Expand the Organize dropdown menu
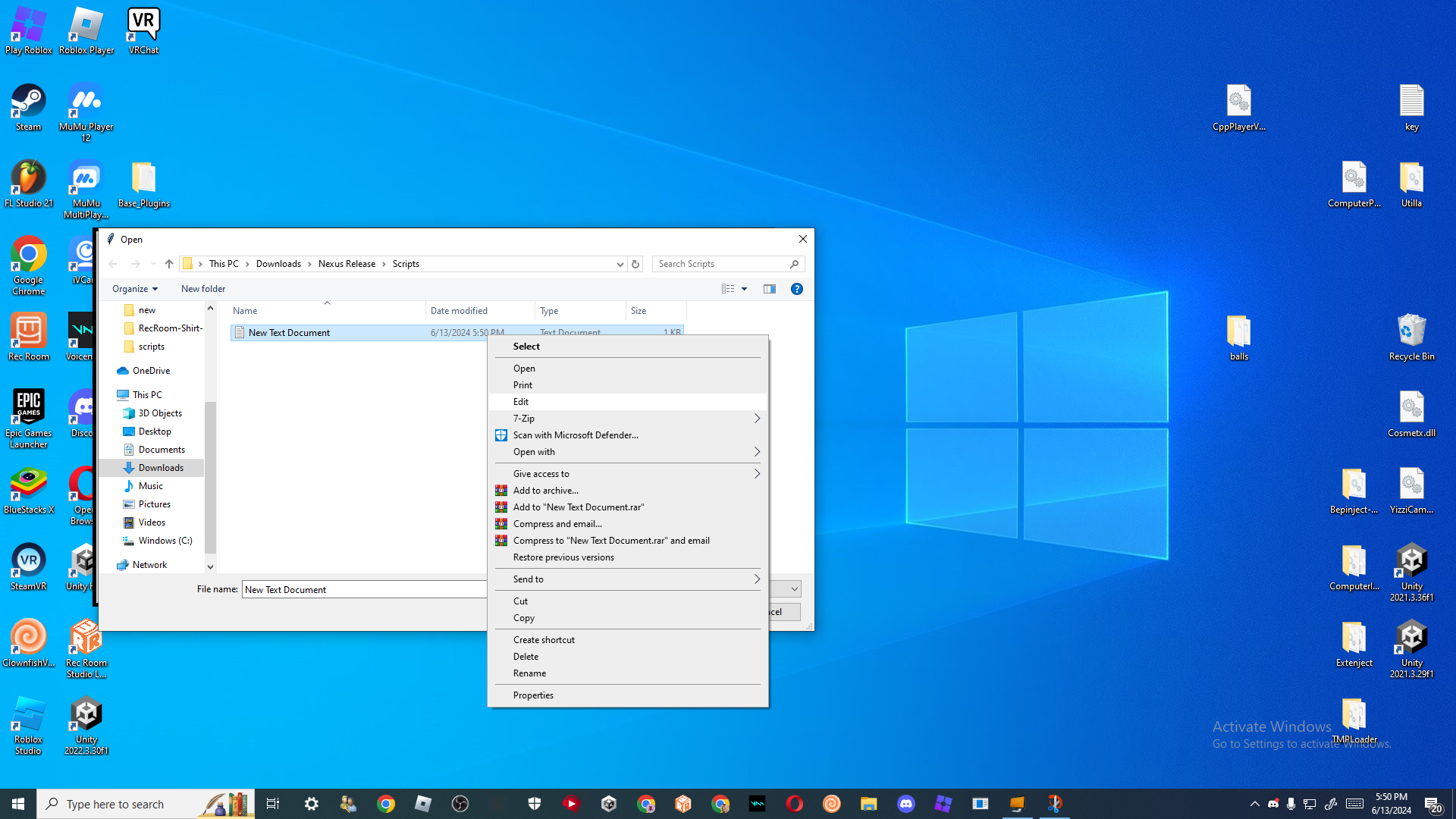Viewport: 1456px width, 819px height. click(135, 289)
